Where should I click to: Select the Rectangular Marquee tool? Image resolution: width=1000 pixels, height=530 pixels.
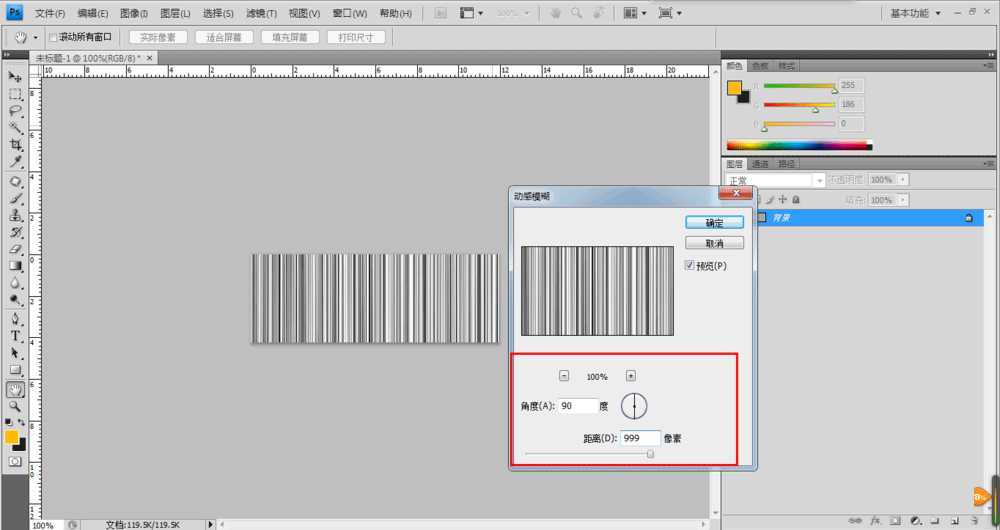(x=15, y=94)
